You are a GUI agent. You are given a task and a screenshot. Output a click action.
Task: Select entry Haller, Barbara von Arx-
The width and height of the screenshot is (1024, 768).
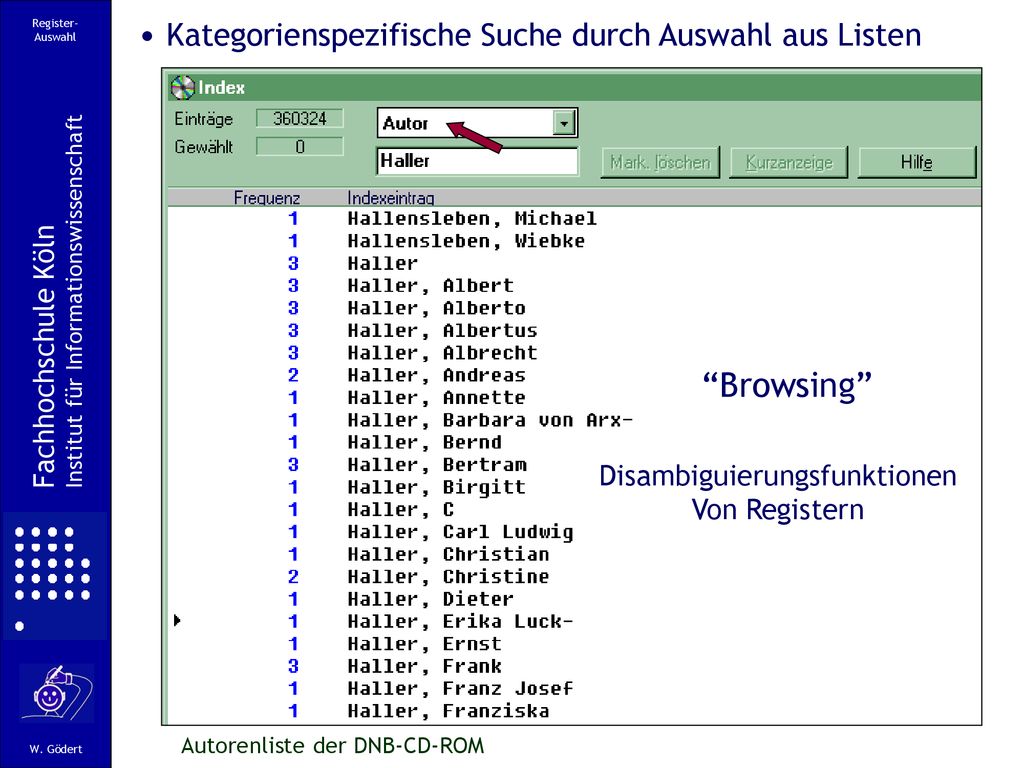click(x=490, y=420)
